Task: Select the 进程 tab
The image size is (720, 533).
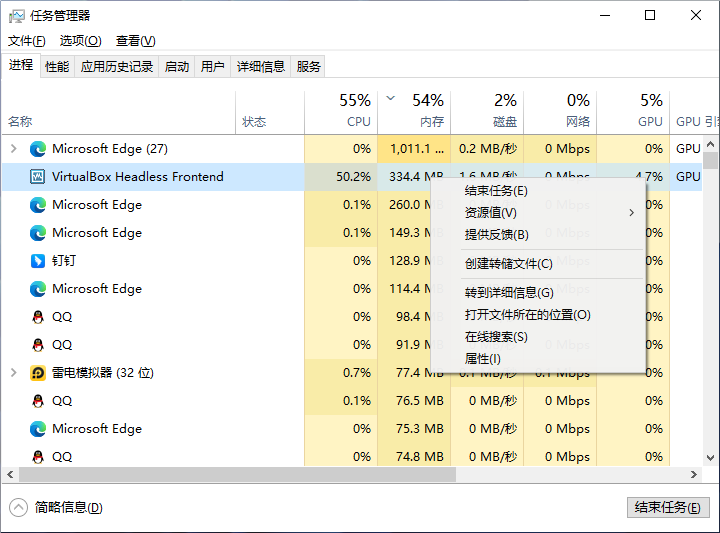Action: coord(21,66)
